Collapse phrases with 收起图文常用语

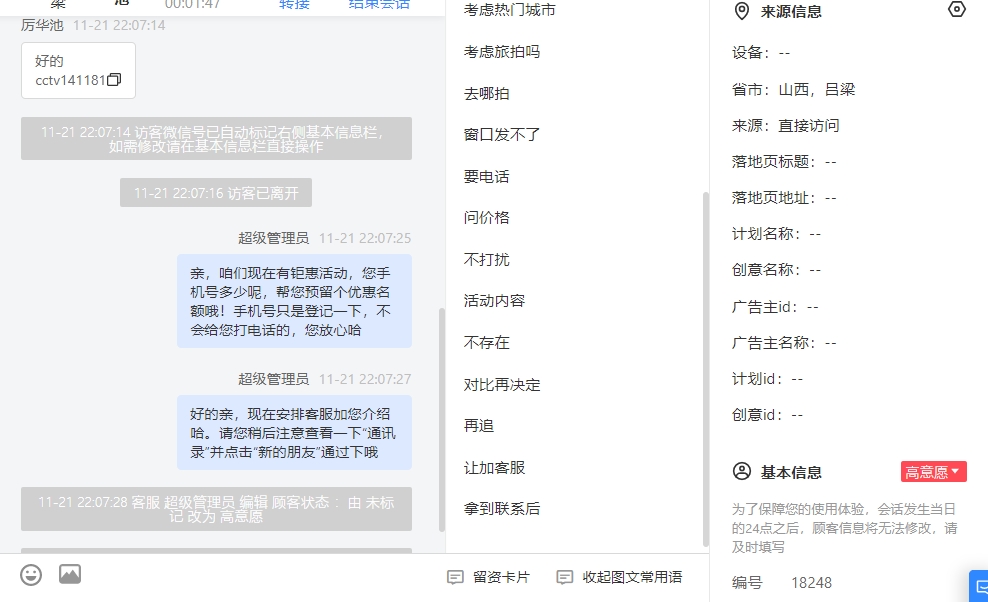(x=619, y=577)
